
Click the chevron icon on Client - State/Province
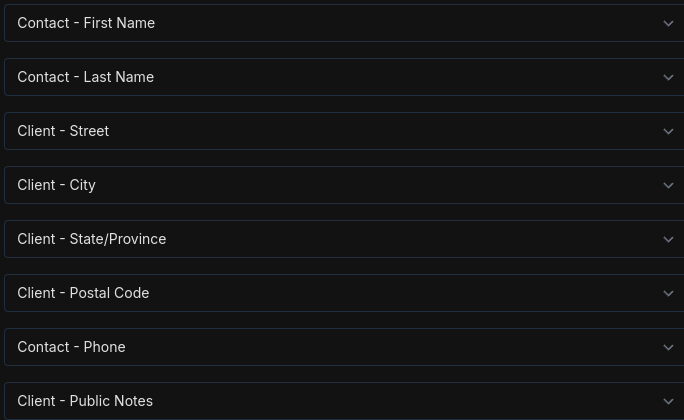click(669, 239)
